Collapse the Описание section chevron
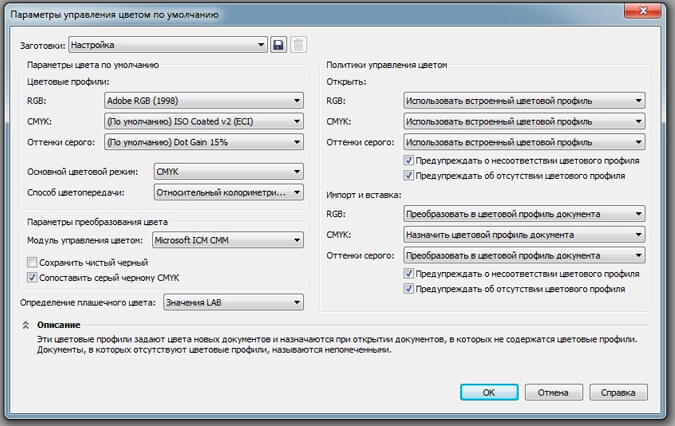The height and width of the screenshot is (426, 675). coord(24,325)
